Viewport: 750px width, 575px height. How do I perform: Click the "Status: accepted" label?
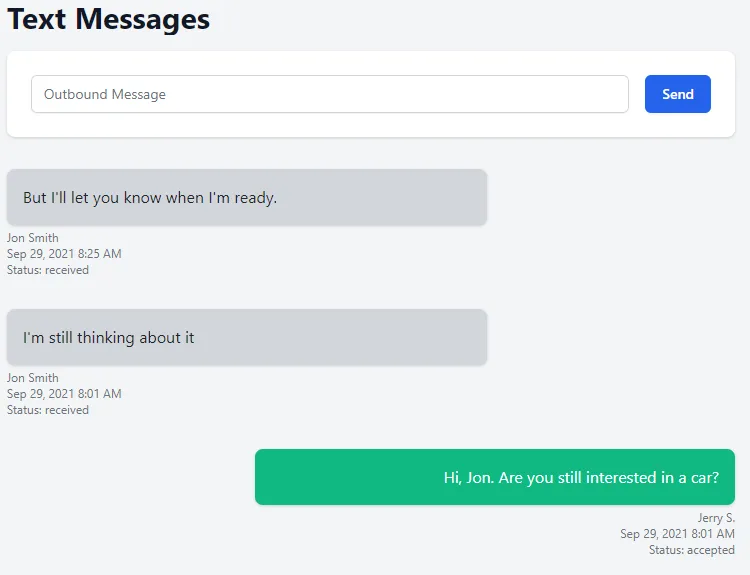point(691,550)
